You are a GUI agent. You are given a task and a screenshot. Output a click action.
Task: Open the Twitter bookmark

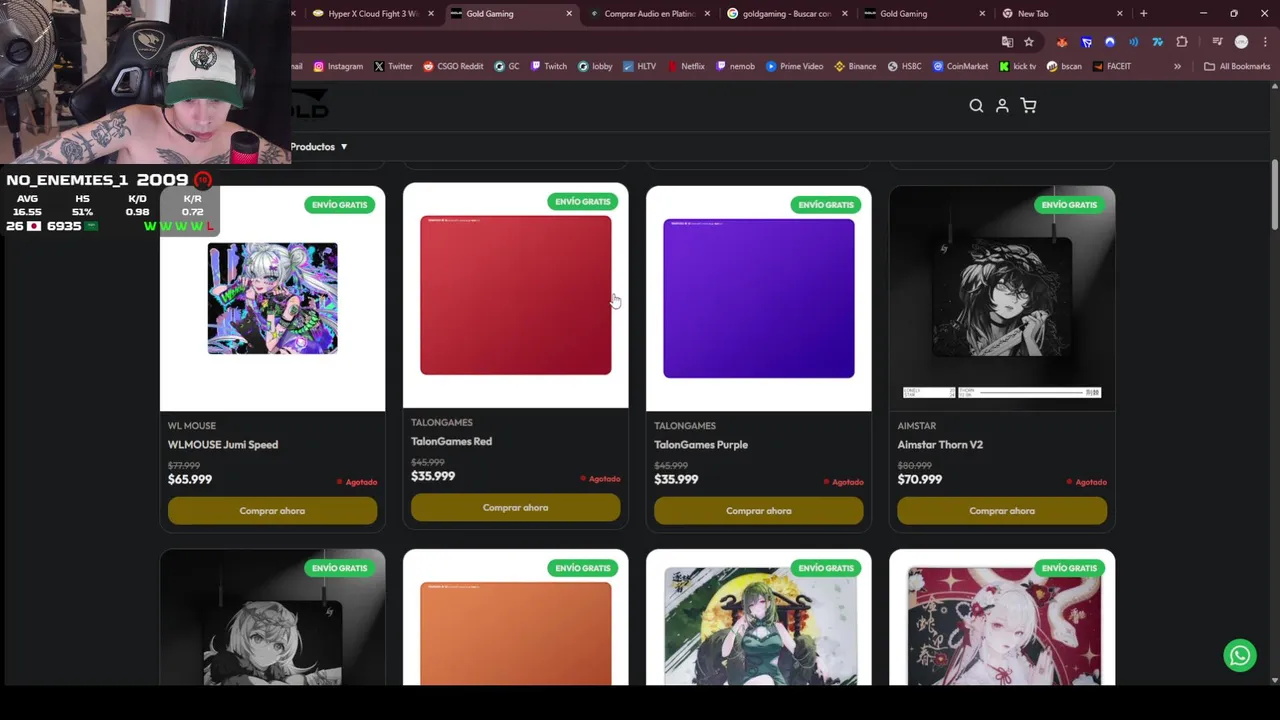[x=393, y=66]
